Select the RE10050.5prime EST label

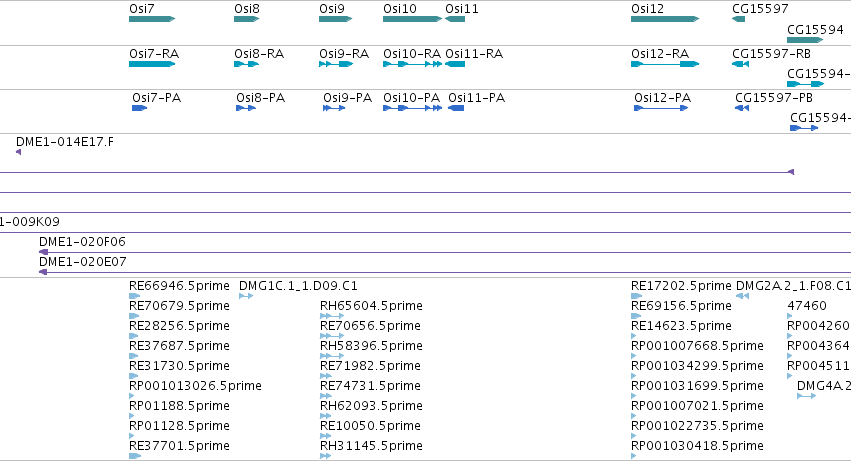[x=370, y=426]
